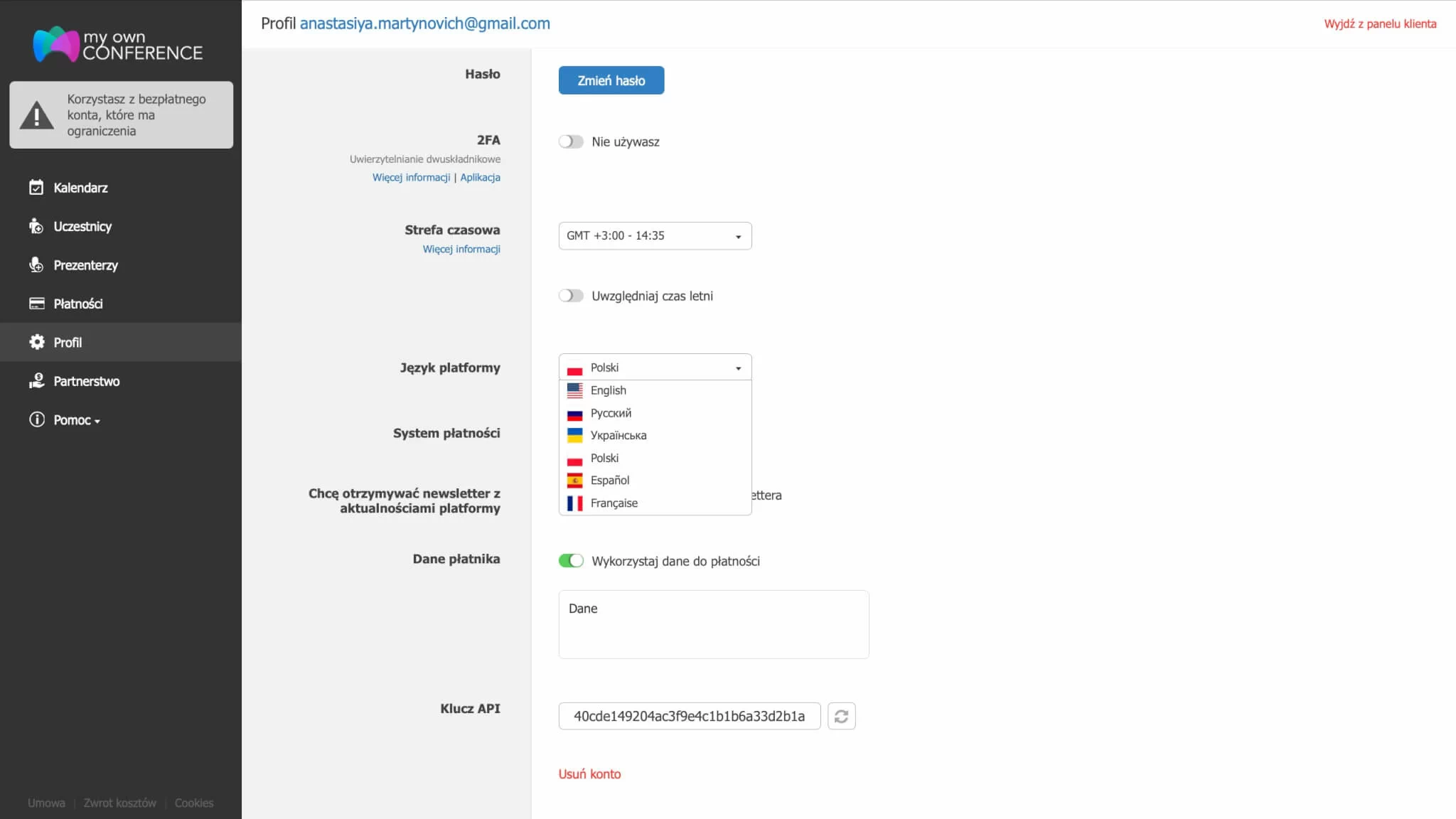Click the Zmień hasło button
Screen dimensions: 1456x819
pyautogui.click(x=611, y=80)
